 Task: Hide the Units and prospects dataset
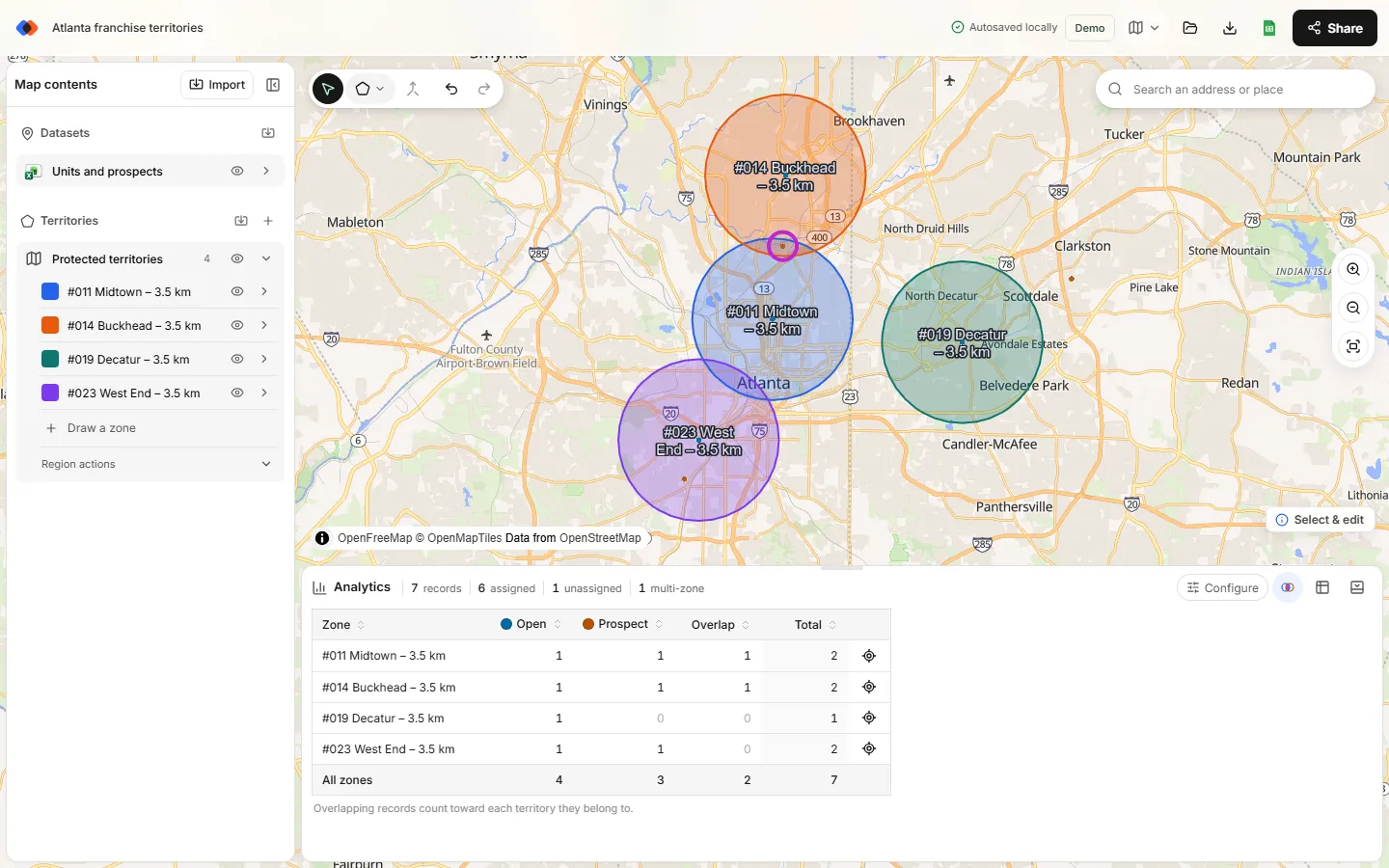coord(236,171)
